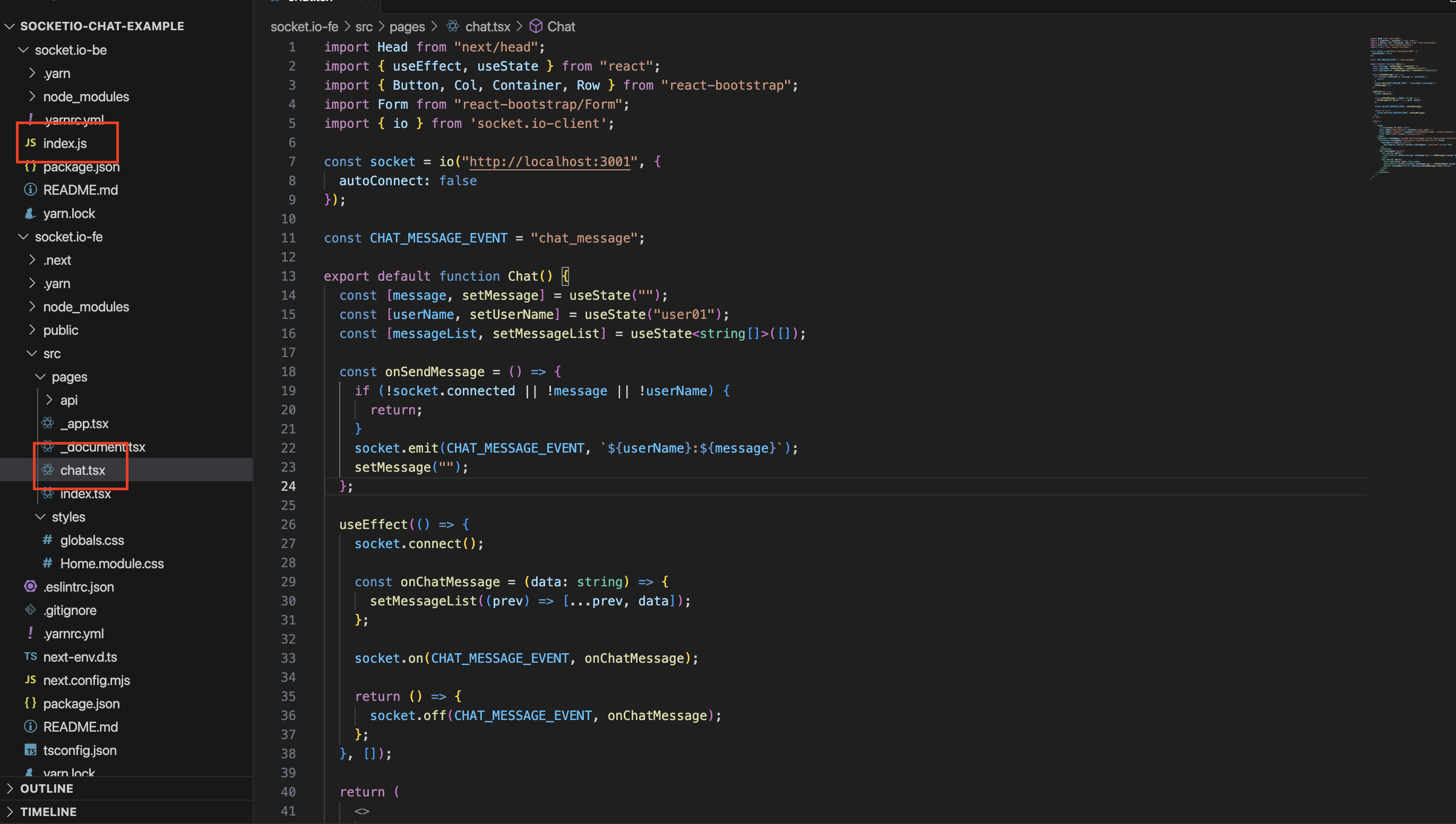
Task: Collapse the SOCKETIO-CHAT-EXAMPLE root folder
Action: (x=10, y=26)
